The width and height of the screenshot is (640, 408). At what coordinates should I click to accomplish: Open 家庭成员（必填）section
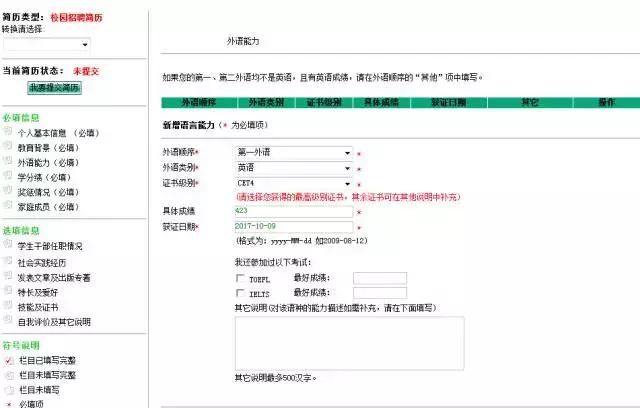pyautogui.click(x=48, y=207)
